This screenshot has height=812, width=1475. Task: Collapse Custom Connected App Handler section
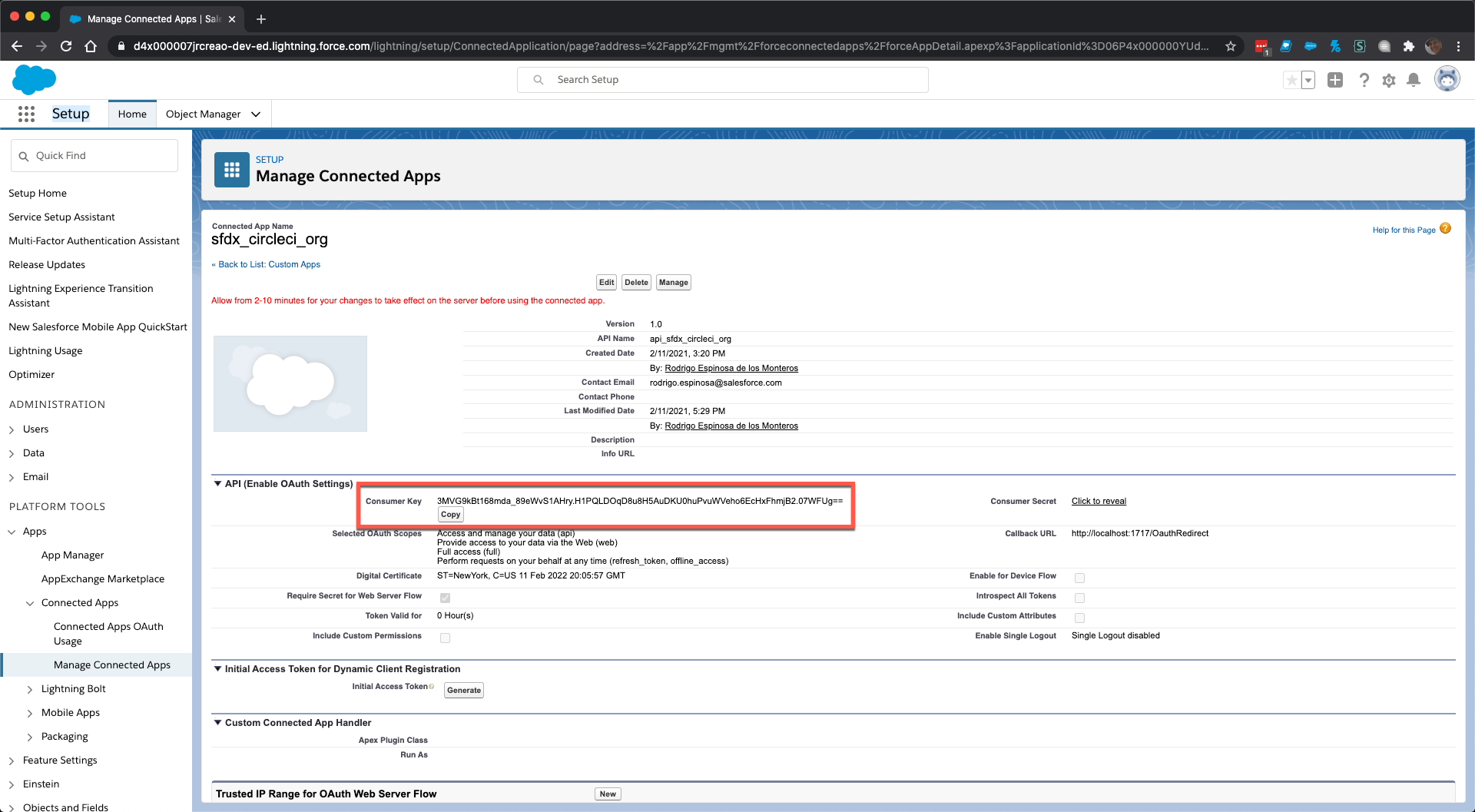tap(217, 722)
